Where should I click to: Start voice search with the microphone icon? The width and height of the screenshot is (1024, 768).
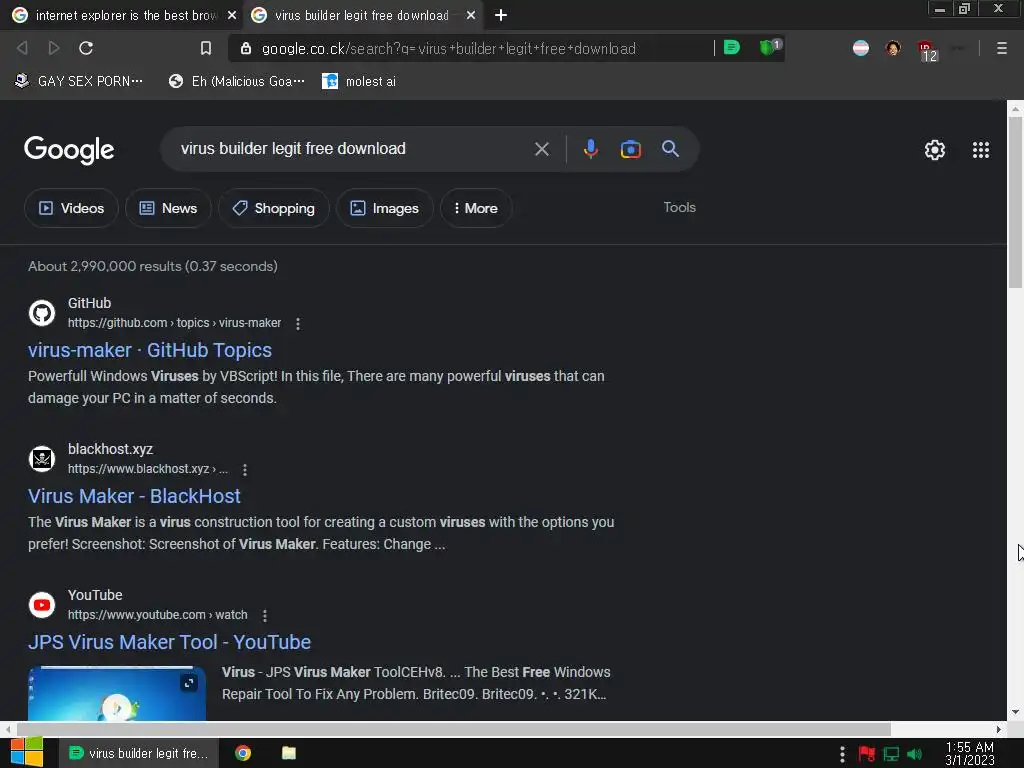590,149
